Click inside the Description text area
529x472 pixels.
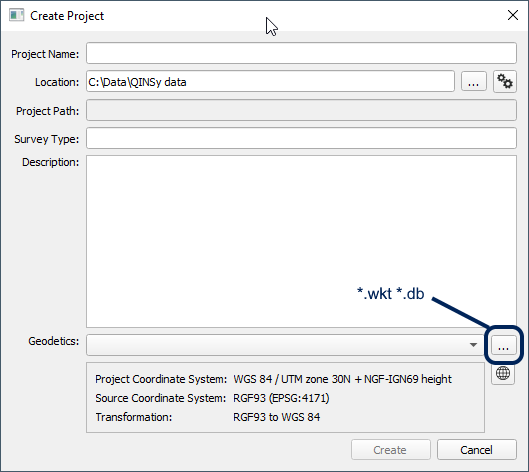pos(301,241)
